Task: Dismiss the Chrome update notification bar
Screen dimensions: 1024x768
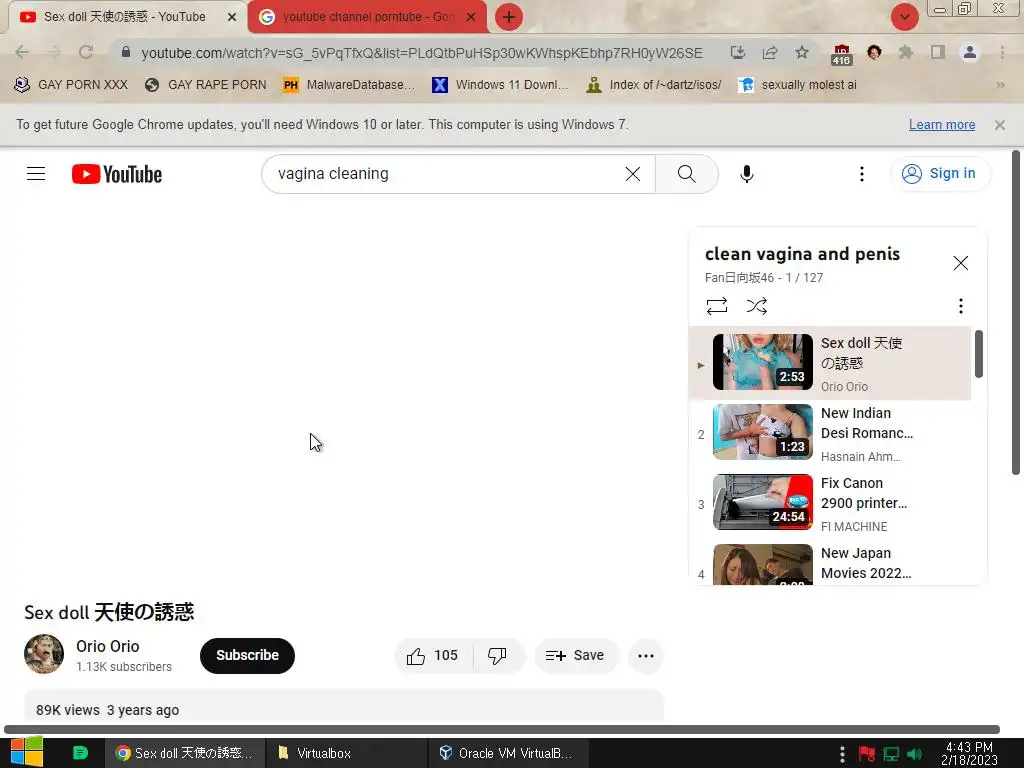Action: click(999, 125)
